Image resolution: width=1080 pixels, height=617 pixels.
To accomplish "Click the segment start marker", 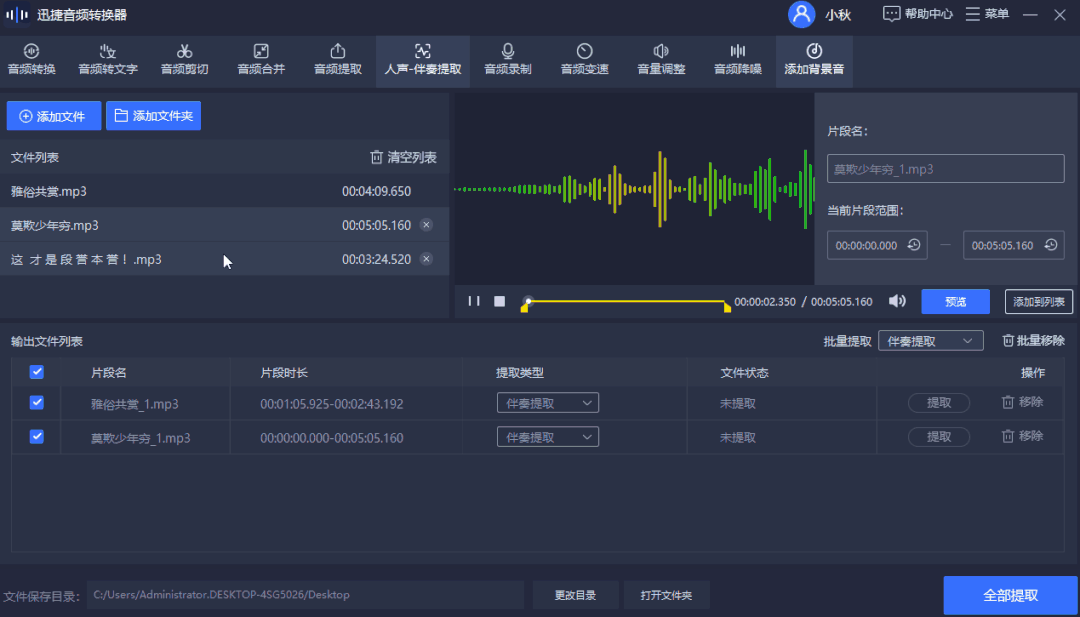I will click(524, 308).
